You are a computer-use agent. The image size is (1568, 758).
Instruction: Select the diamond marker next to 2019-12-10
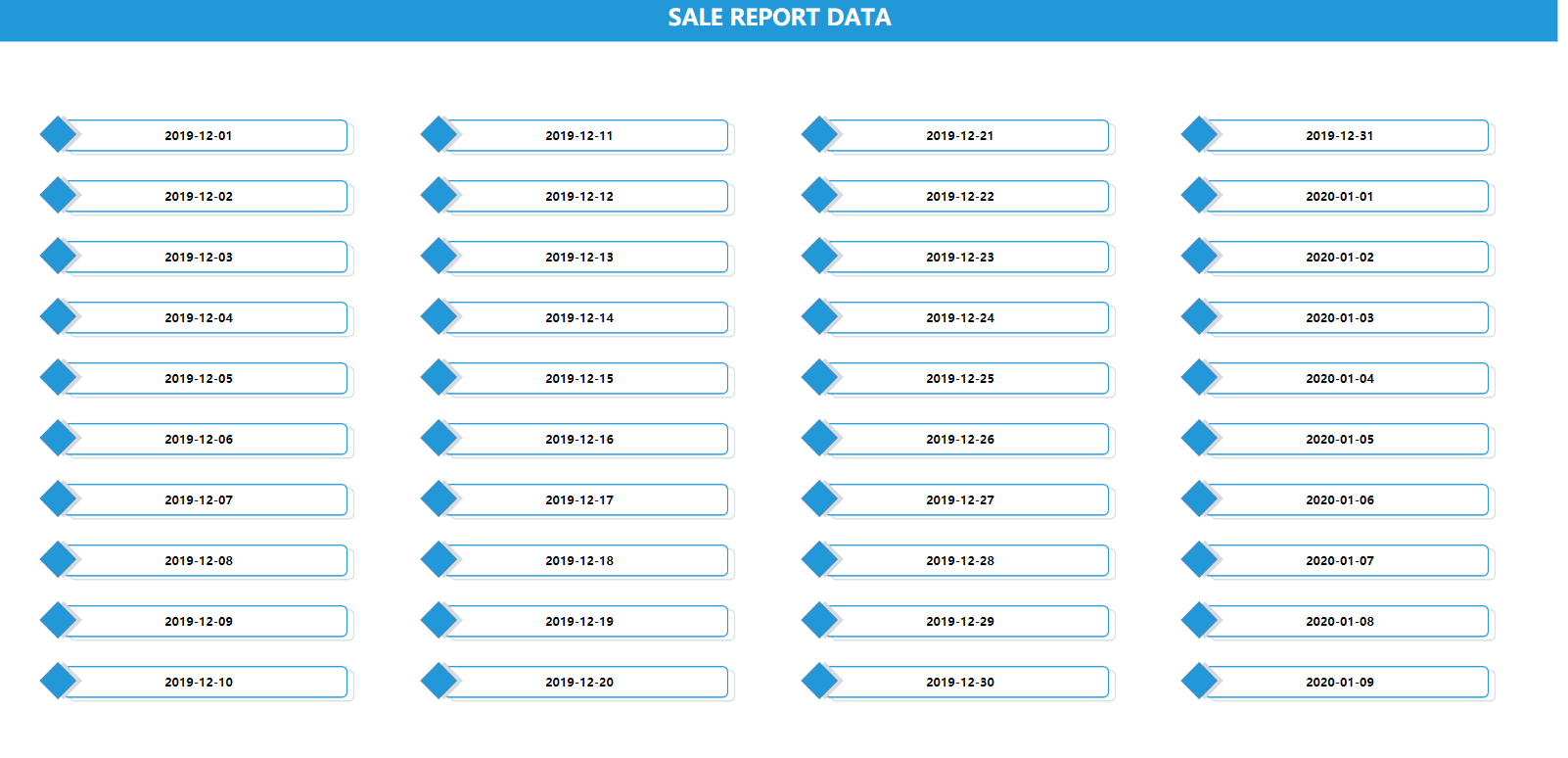click(58, 681)
